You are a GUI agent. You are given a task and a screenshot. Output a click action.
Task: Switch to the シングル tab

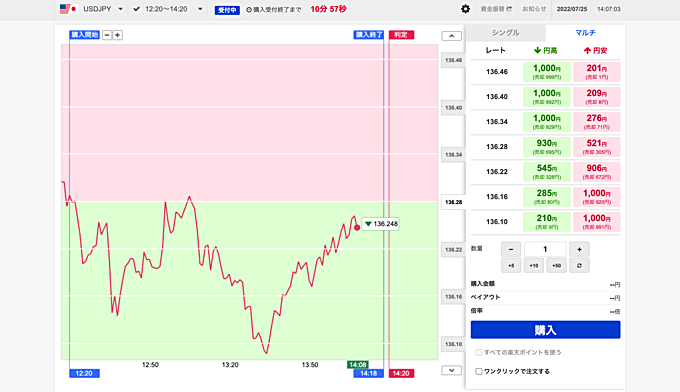coord(505,33)
